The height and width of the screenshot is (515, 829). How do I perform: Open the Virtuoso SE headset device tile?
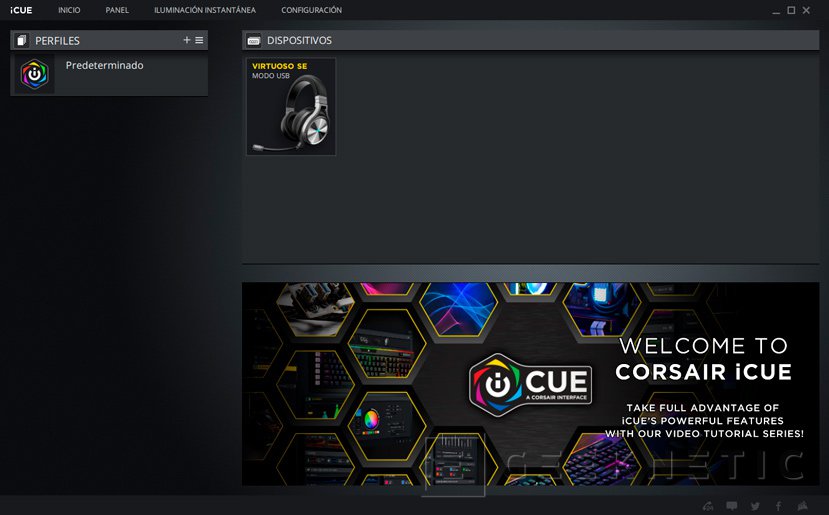[x=291, y=106]
